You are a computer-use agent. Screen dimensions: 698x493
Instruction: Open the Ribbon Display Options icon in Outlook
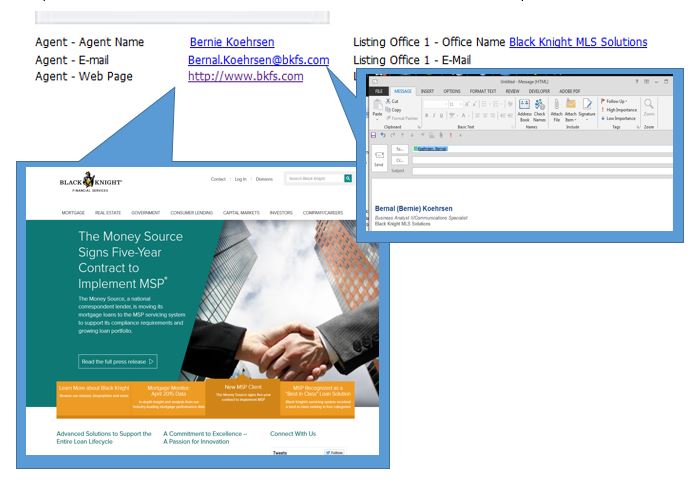[646, 81]
